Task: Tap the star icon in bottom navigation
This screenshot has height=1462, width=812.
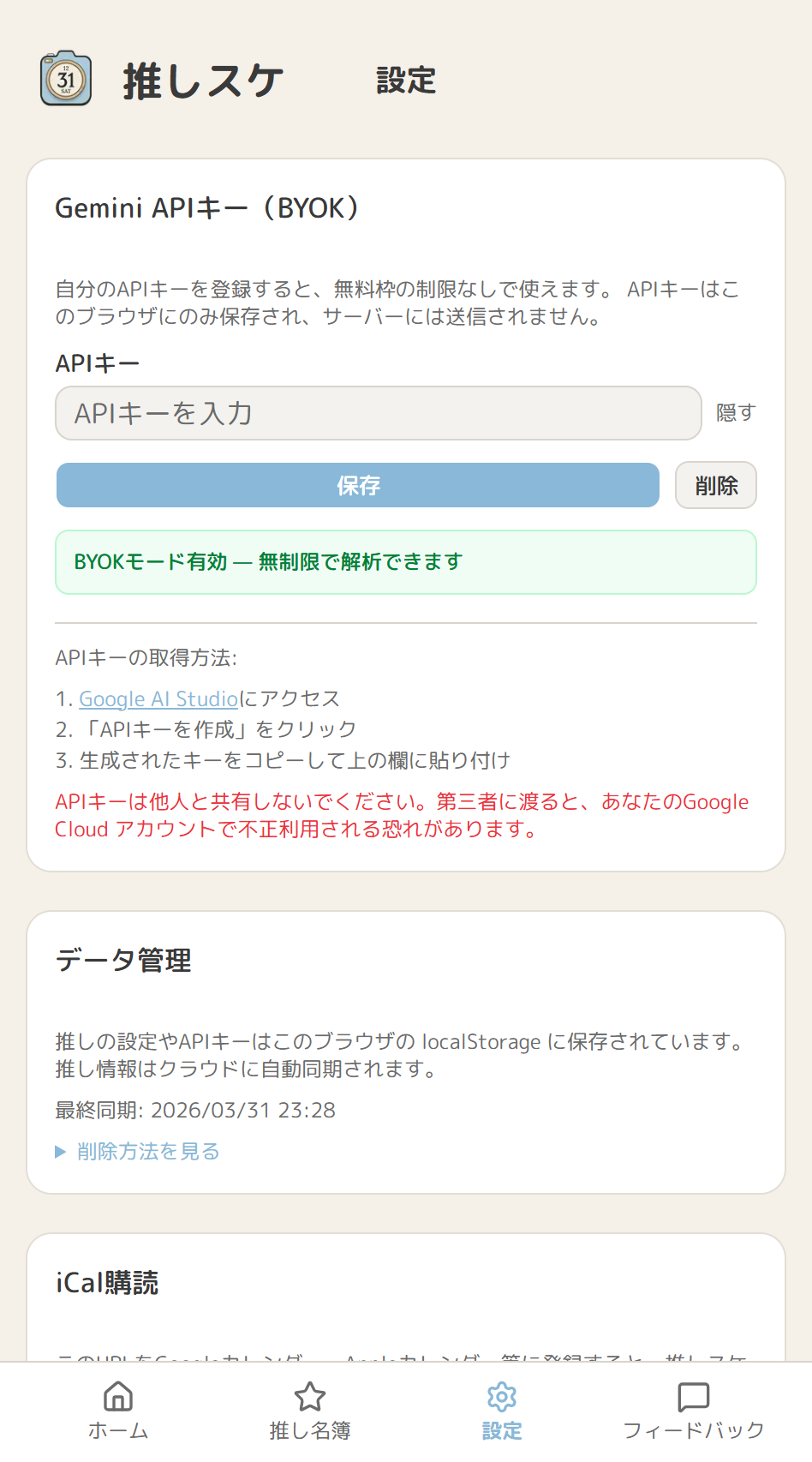Action: pyautogui.click(x=310, y=1396)
